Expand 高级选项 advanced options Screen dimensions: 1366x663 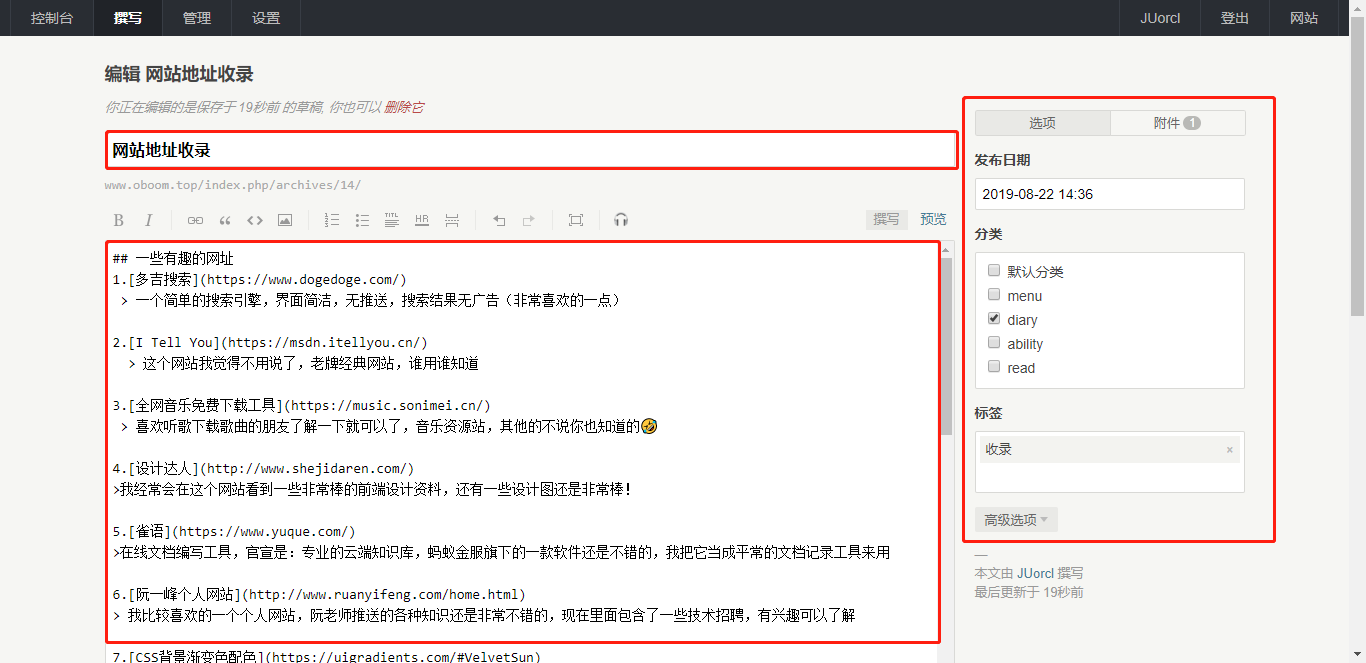click(1016, 520)
